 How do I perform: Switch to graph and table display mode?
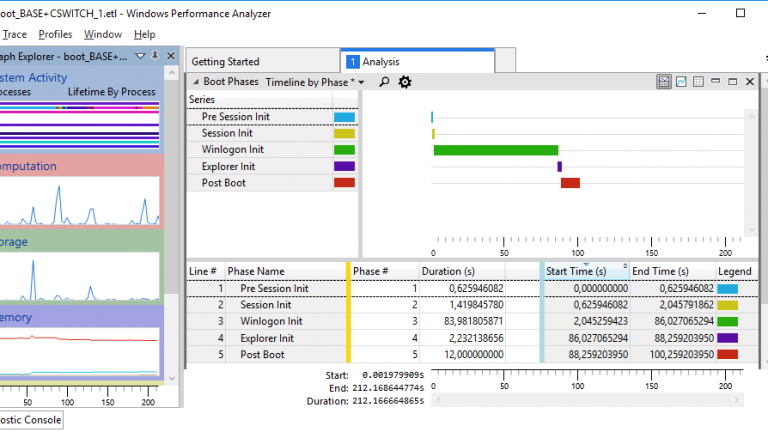pyautogui.click(x=664, y=82)
